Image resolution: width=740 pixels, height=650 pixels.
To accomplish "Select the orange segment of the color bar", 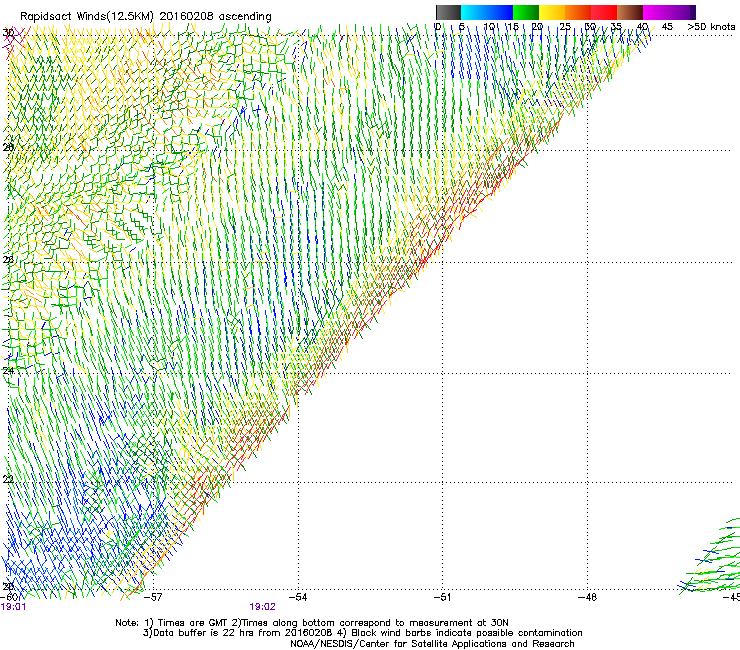I will click(x=578, y=12).
